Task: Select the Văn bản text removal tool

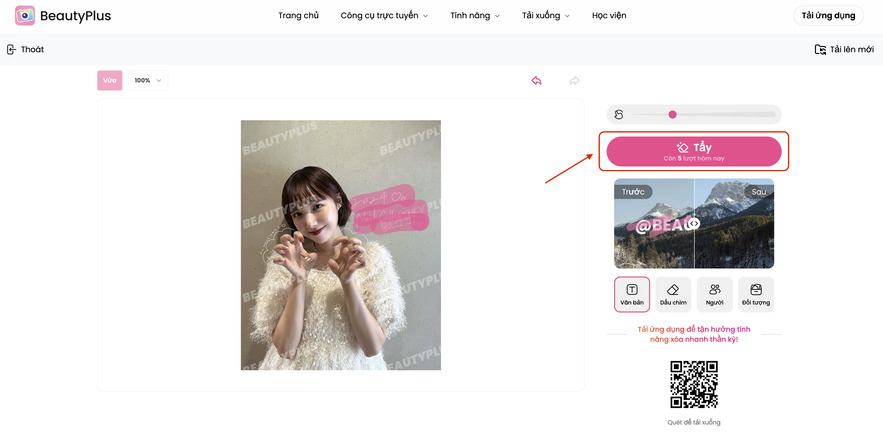Action: [x=632, y=294]
